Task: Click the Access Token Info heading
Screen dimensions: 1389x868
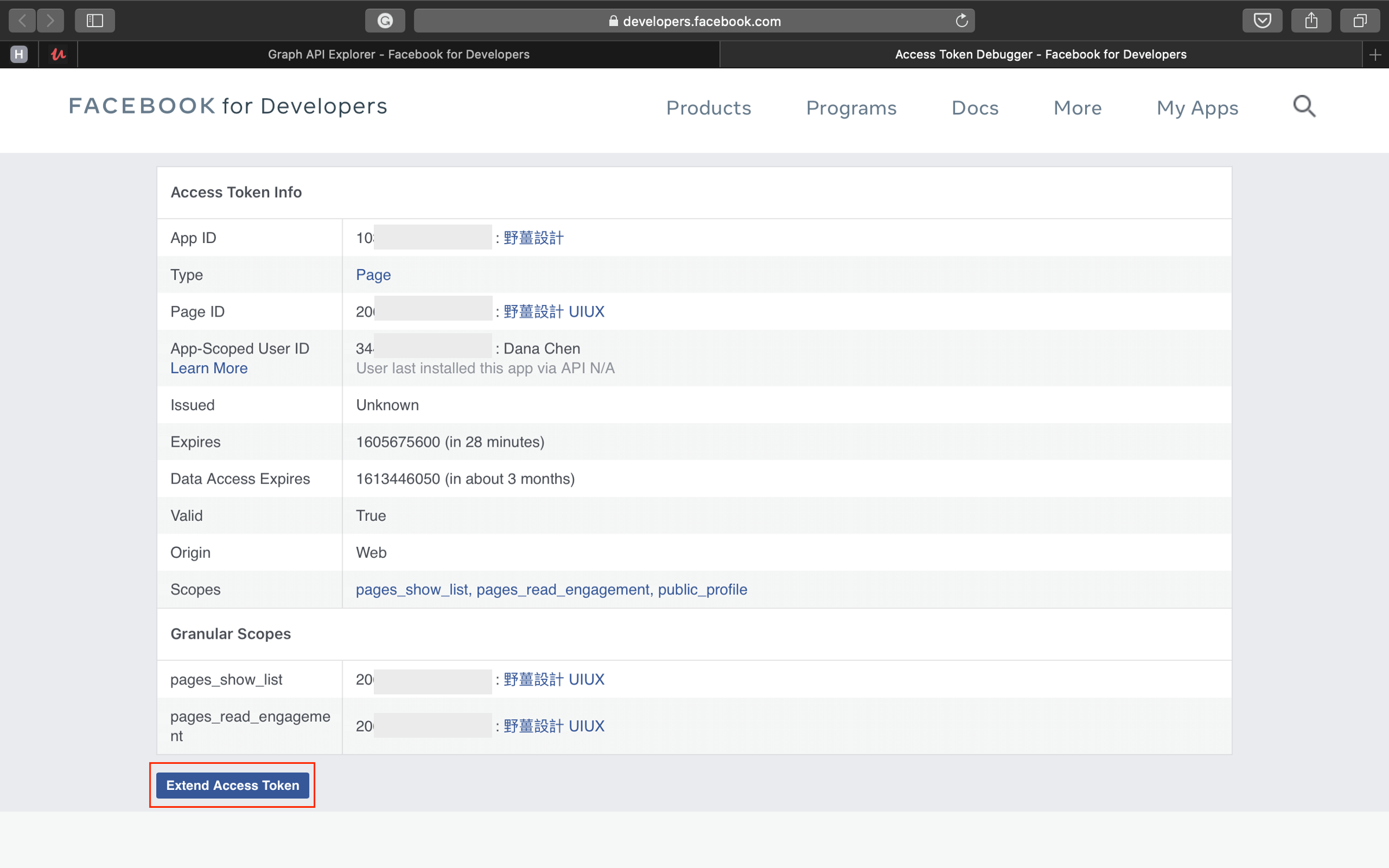Action: 236,192
